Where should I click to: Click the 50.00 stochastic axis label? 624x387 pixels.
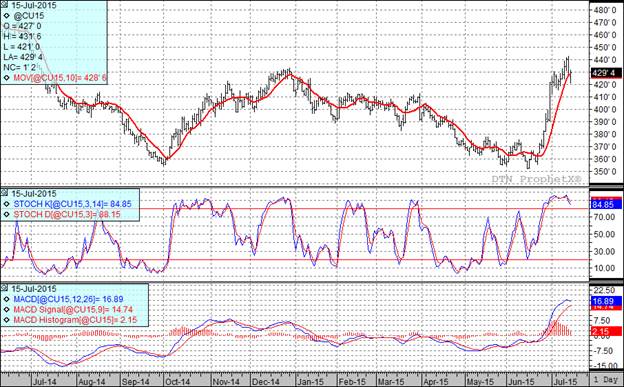pos(605,234)
